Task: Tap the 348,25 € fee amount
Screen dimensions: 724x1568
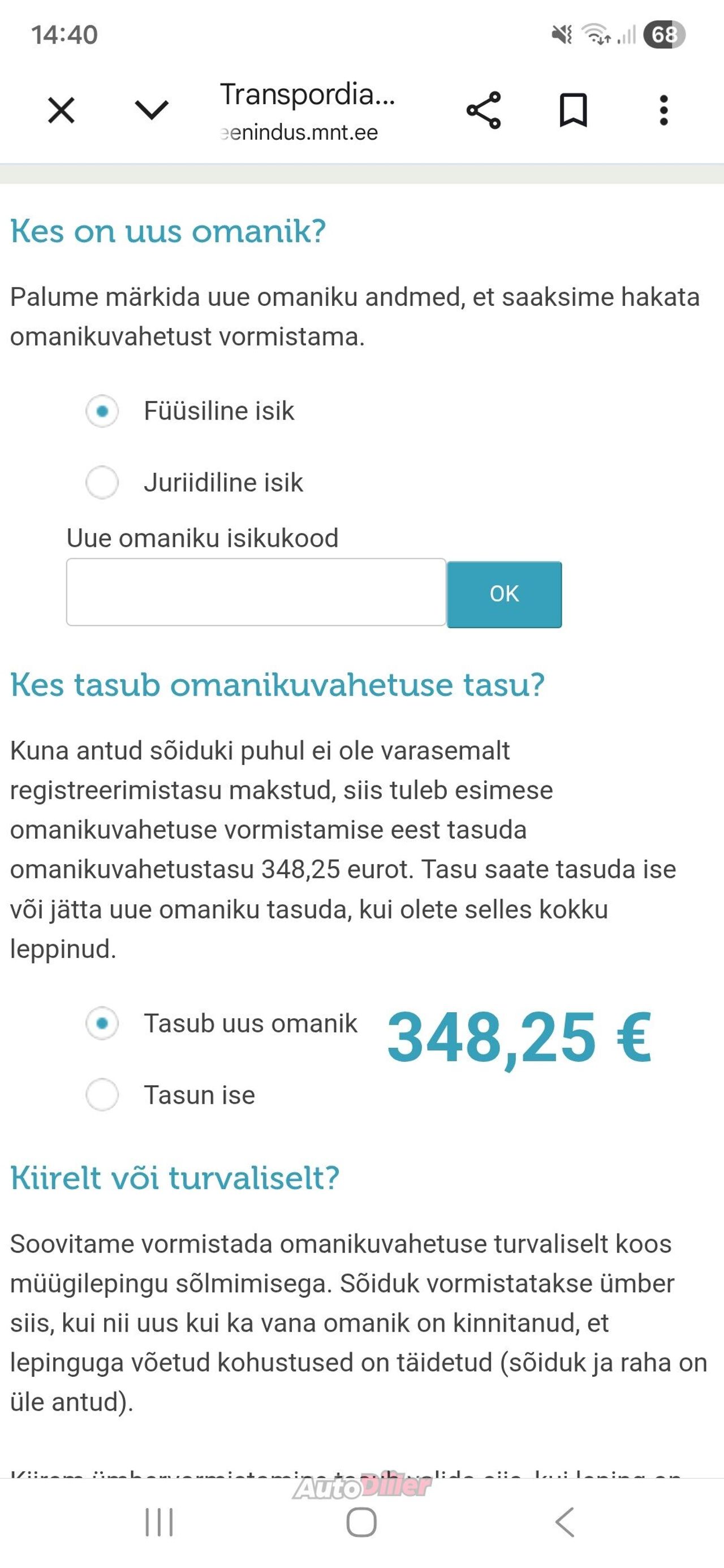Action: [x=519, y=1037]
